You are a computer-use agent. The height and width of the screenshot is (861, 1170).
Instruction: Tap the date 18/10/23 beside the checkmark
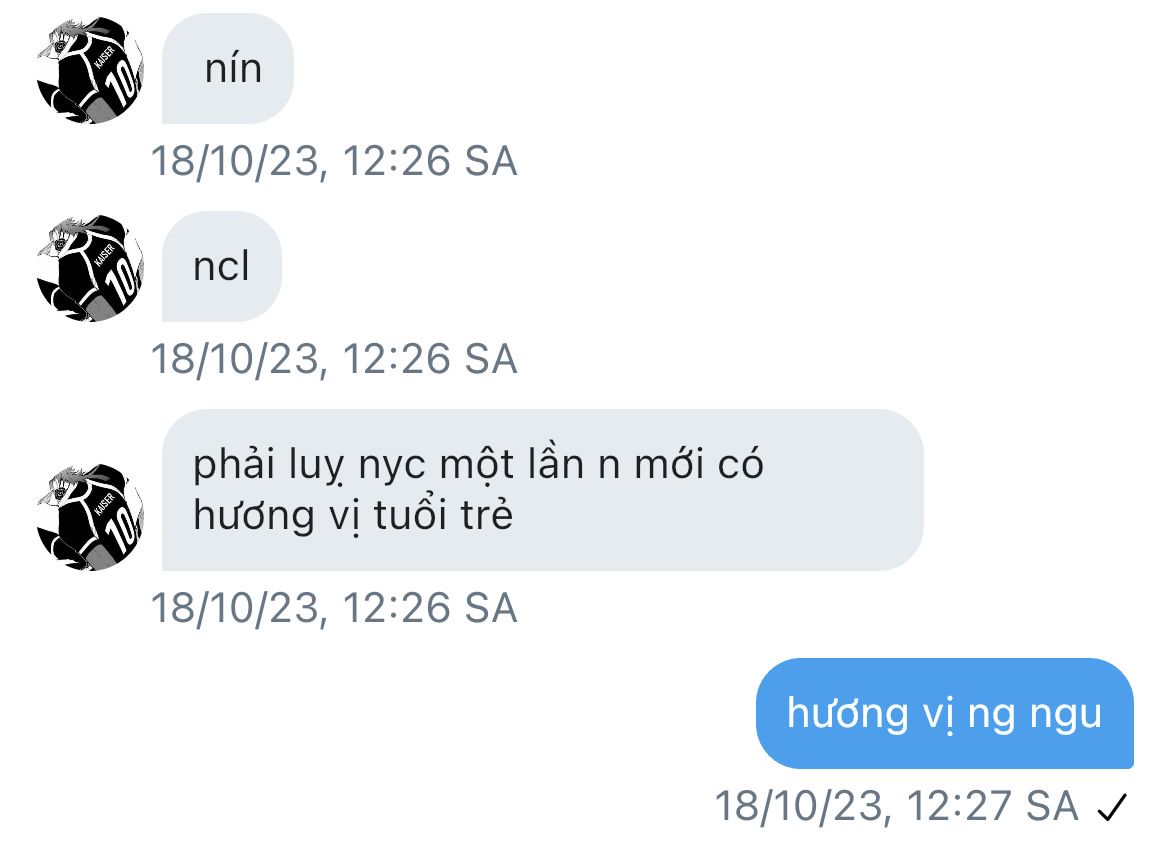pos(799,807)
